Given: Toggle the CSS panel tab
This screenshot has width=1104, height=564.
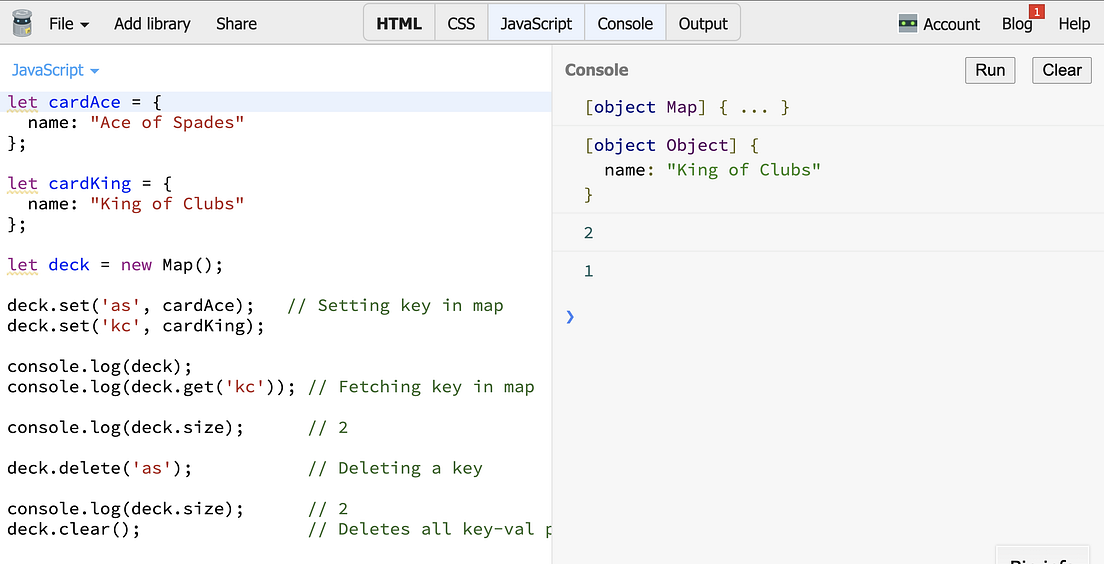Looking at the screenshot, I should [x=461, y=23].
